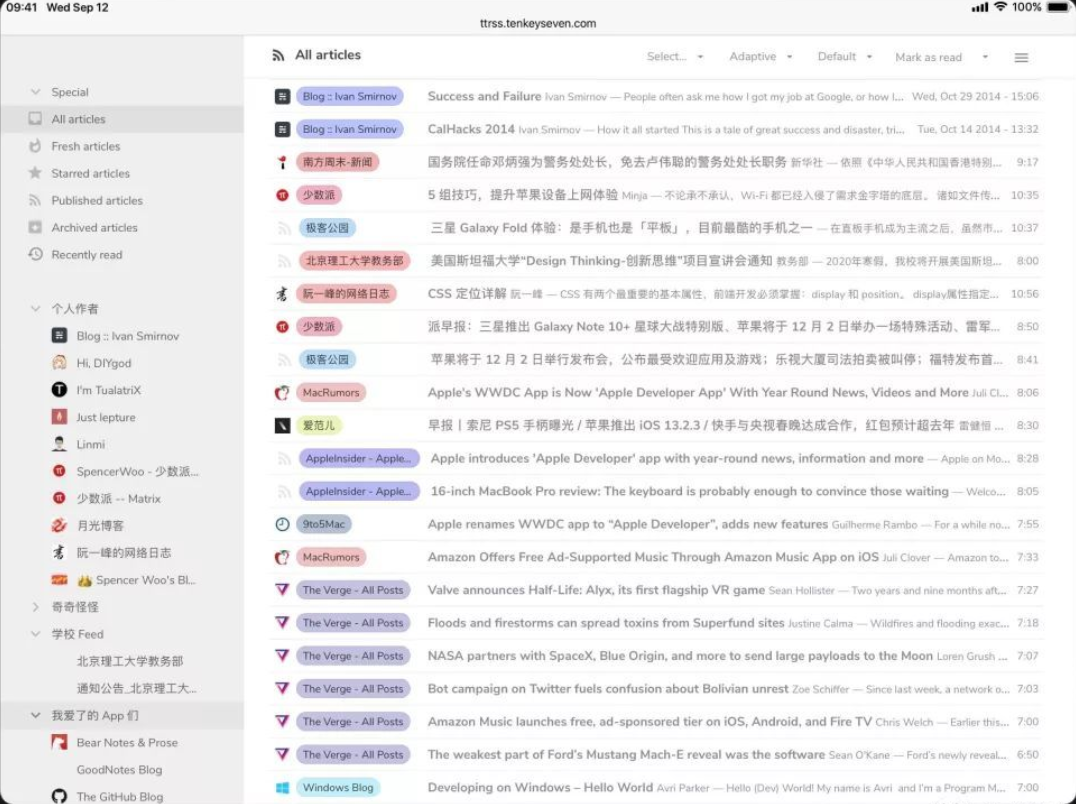The width and height of the screenshot is (1076, 804).
Task: Click the Blog :: Ivan Smirnov sidebar favicon
Action: 60,335
